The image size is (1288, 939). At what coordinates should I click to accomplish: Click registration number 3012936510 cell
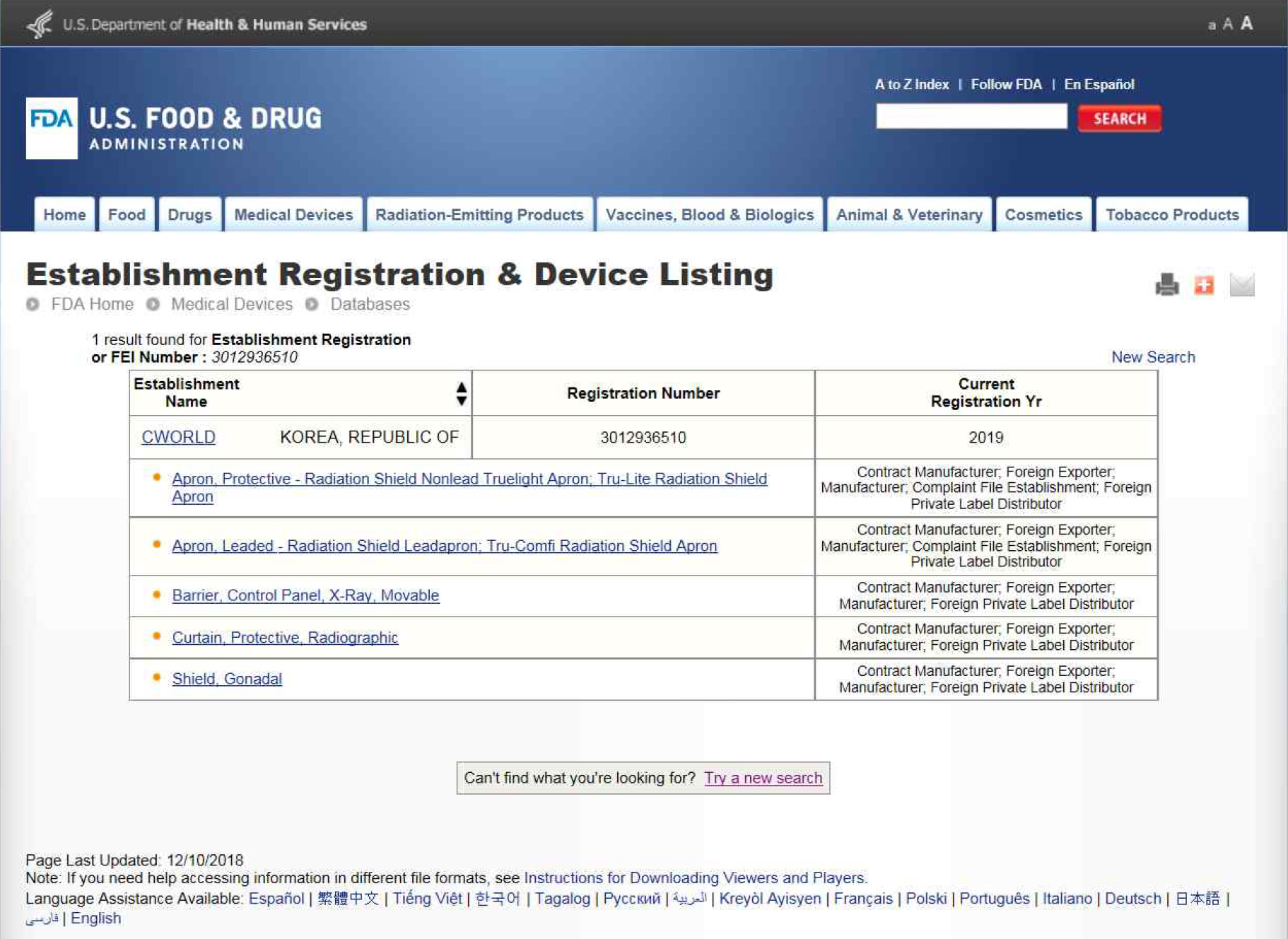643,438
